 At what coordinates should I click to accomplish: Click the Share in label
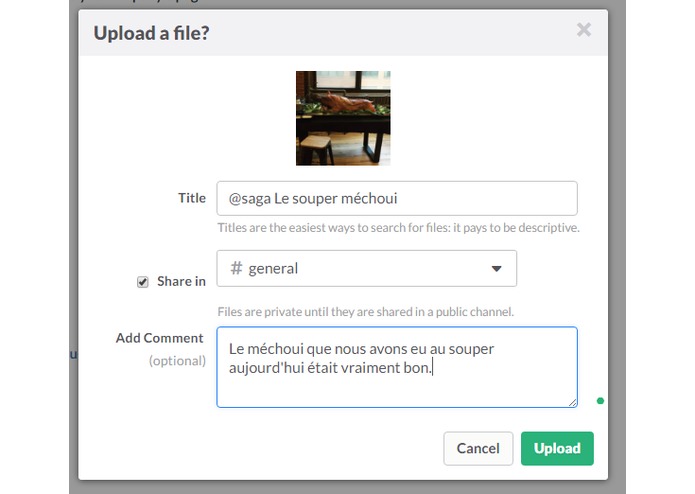[181, 281]
